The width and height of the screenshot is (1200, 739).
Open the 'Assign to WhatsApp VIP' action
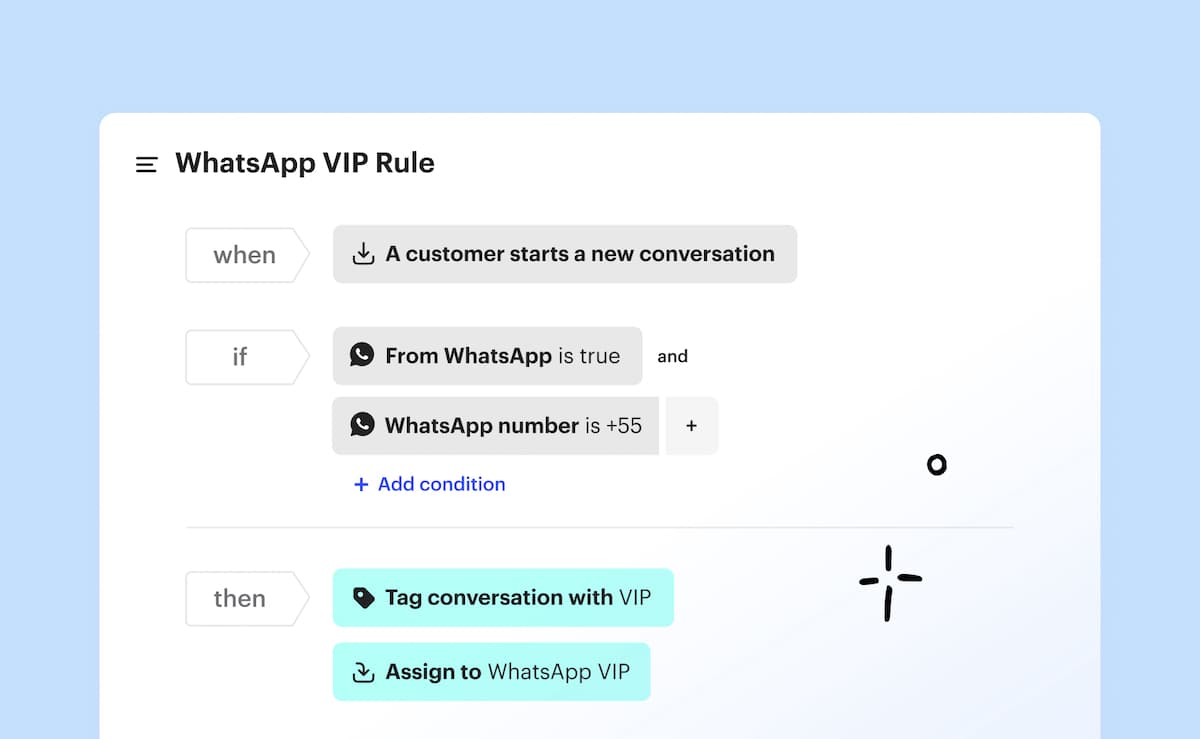click(507, 672)
